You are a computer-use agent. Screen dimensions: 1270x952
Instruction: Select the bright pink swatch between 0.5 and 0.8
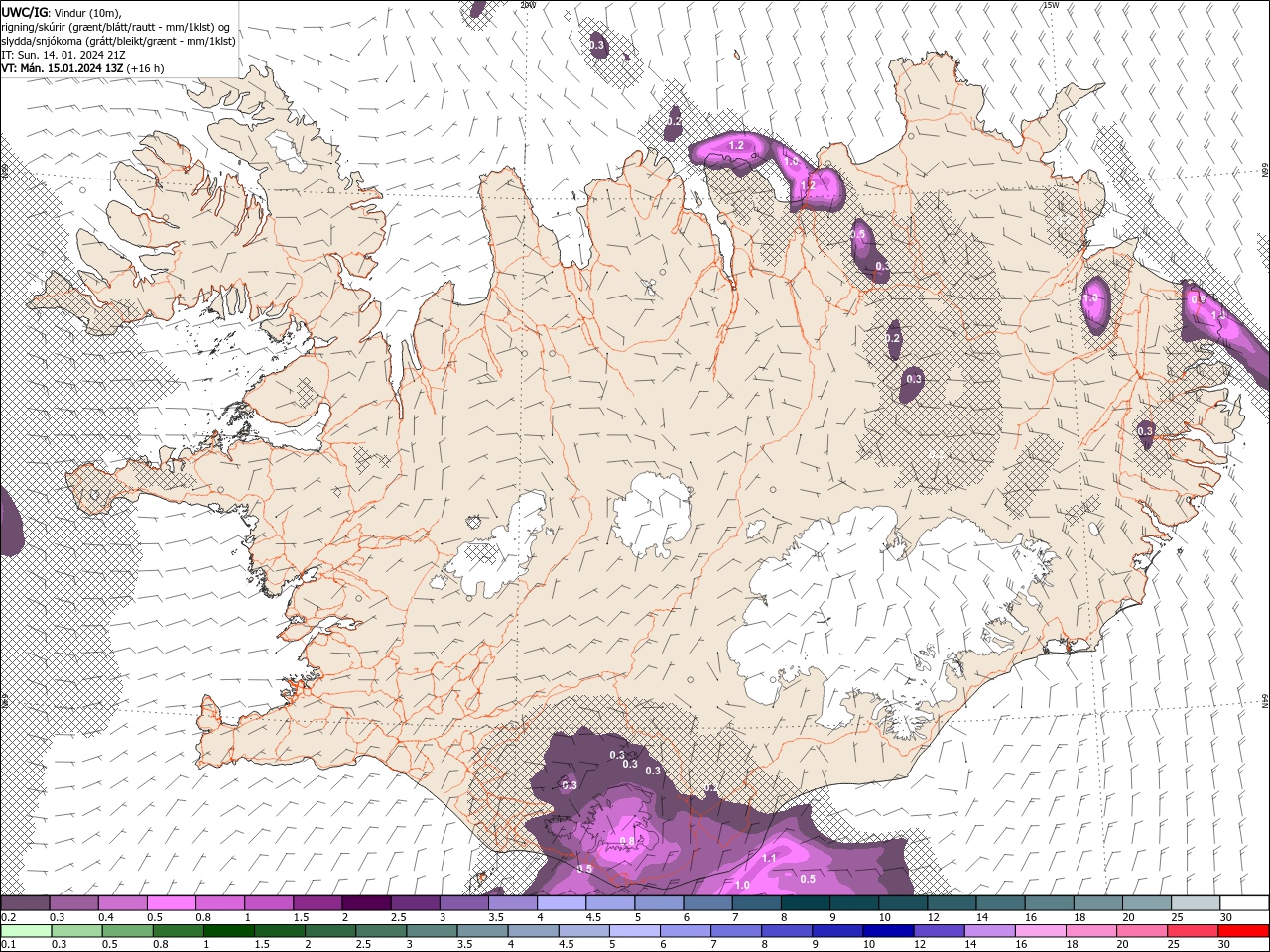(171, 903)
